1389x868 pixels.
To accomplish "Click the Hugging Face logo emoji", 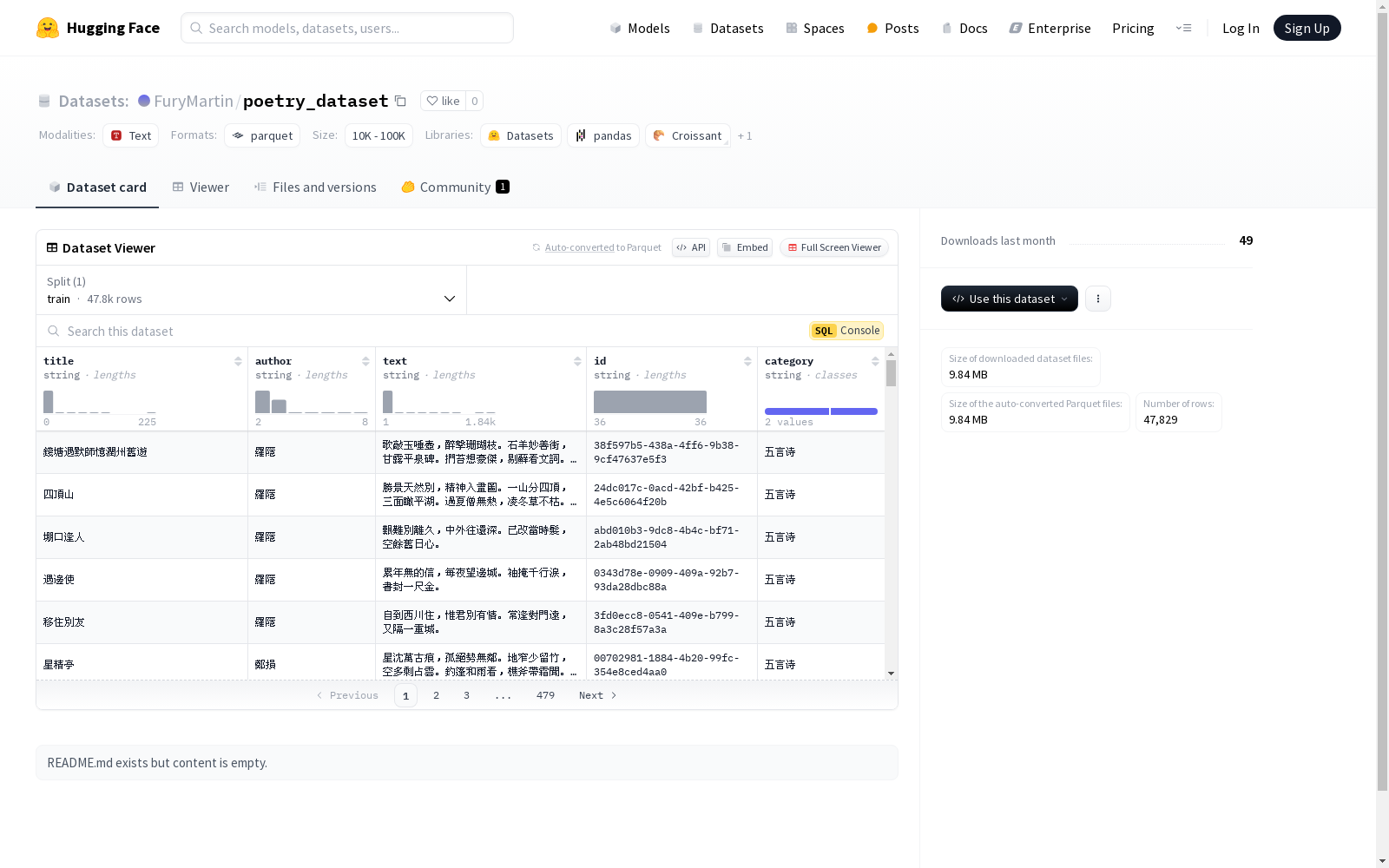I will point(48,28).
